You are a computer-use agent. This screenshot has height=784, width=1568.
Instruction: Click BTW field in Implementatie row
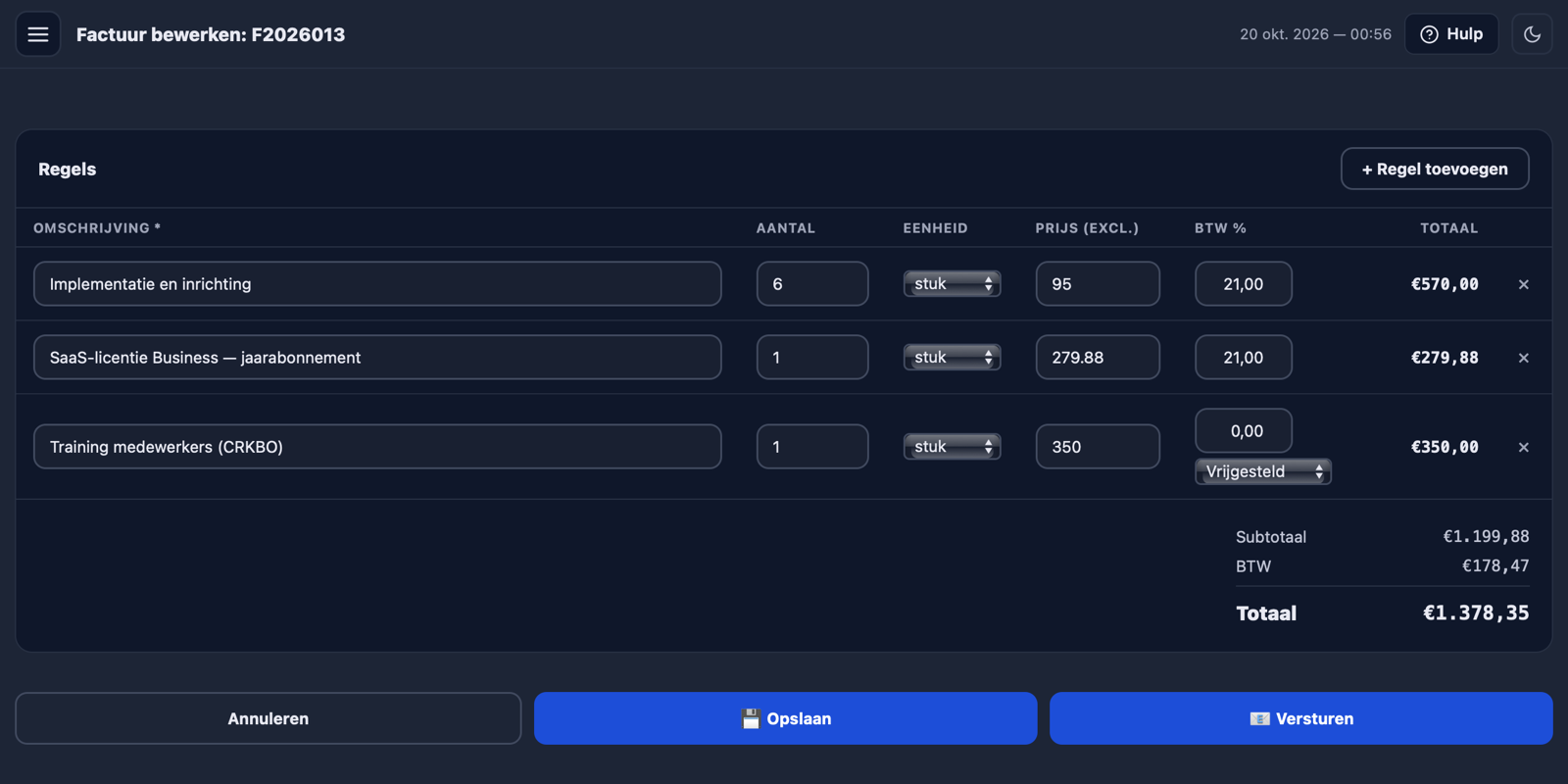tap(1244, 283)
